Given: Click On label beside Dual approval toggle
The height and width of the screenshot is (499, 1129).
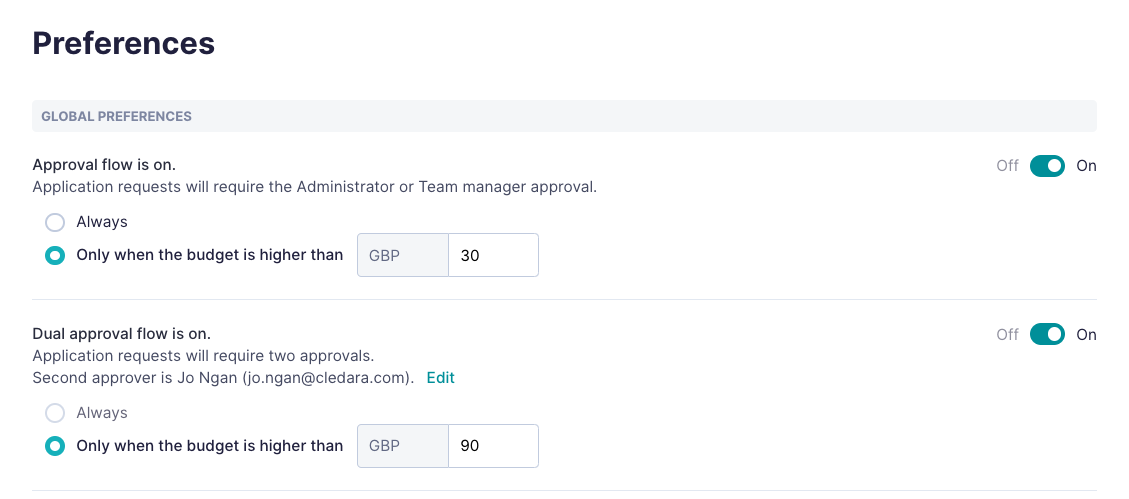Looking at the screenshot, I should click(x=1086, y=335).
